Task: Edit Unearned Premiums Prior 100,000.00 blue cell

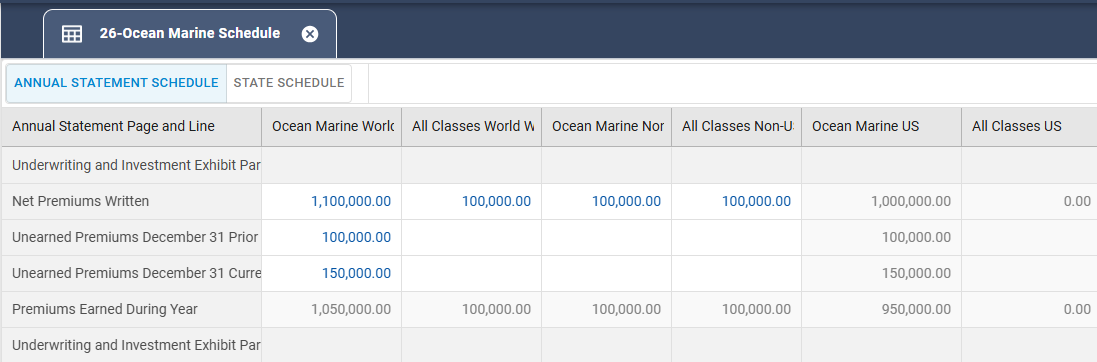Action: pyautogui.click(x=332, y=237)
